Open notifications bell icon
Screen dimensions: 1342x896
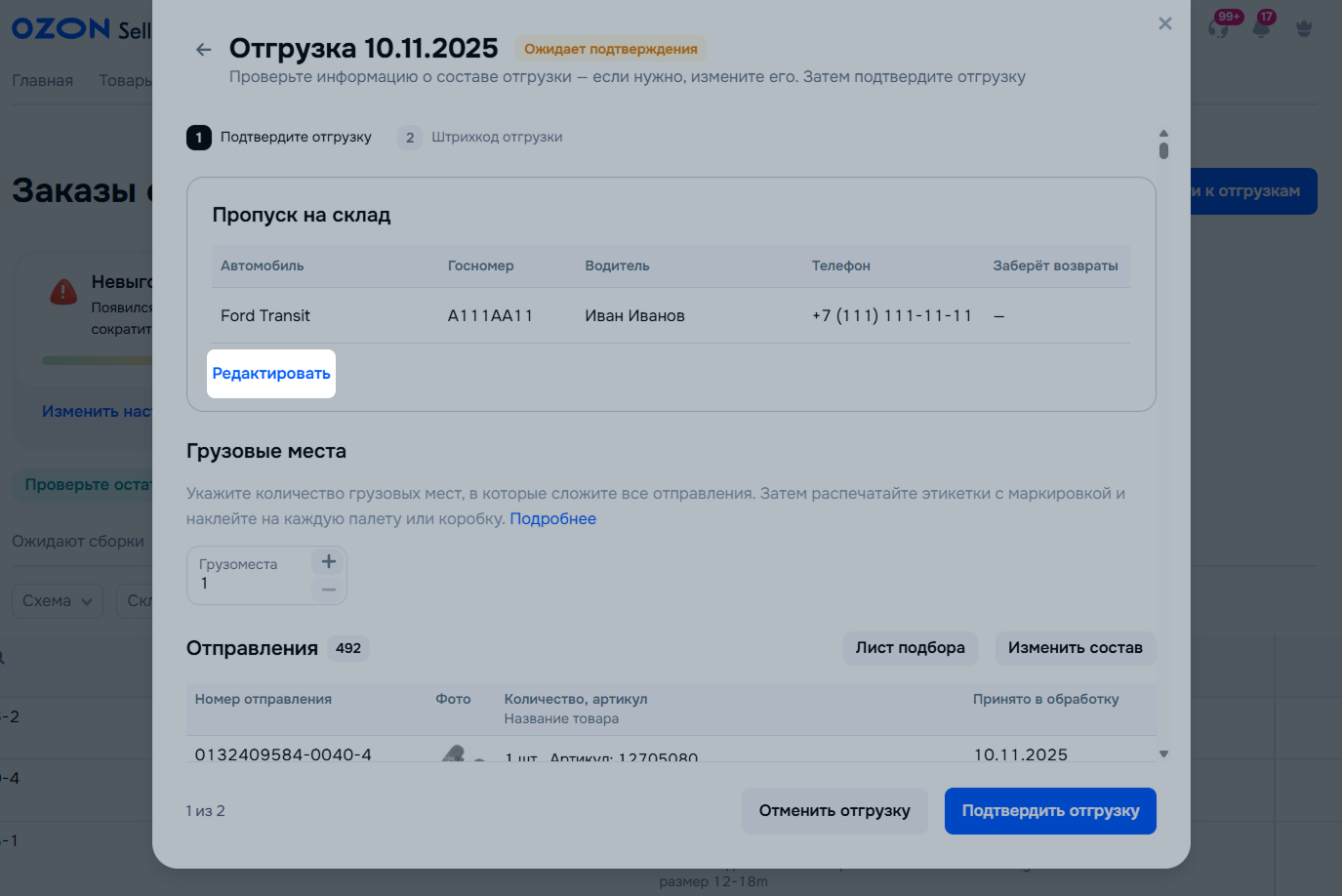[1261, 27]
